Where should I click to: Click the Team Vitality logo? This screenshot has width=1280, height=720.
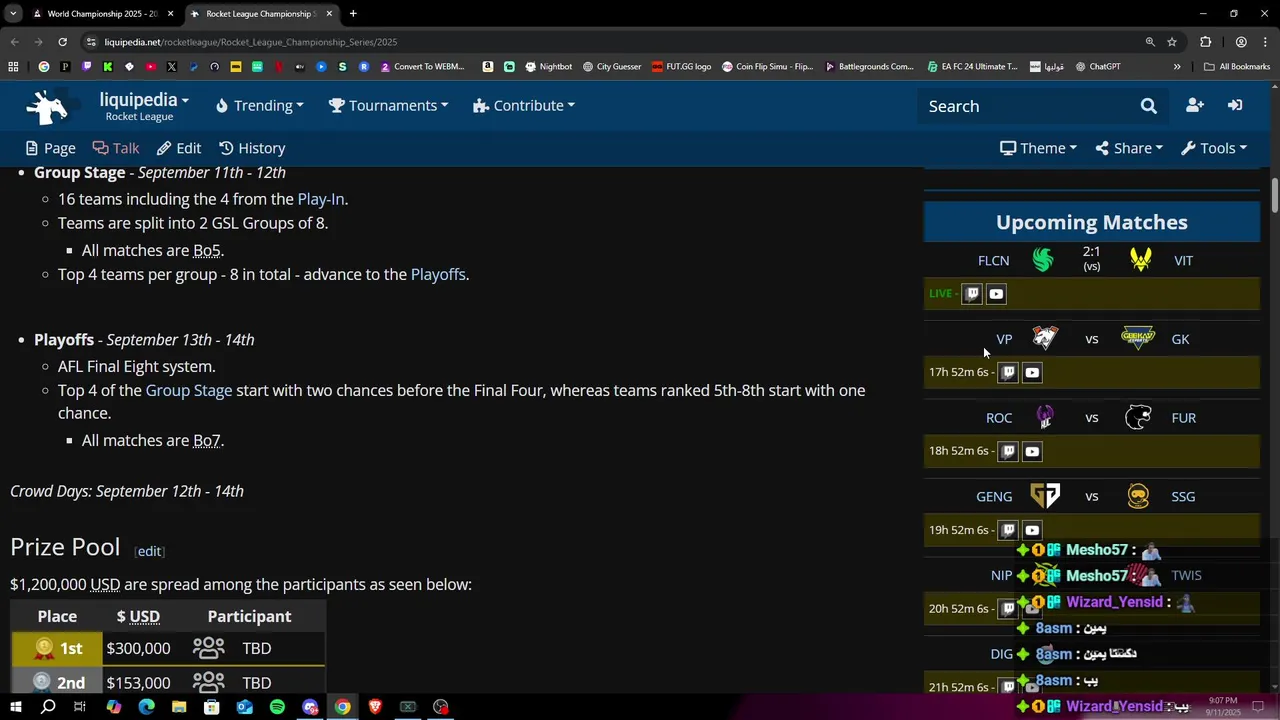point(1140,260)
